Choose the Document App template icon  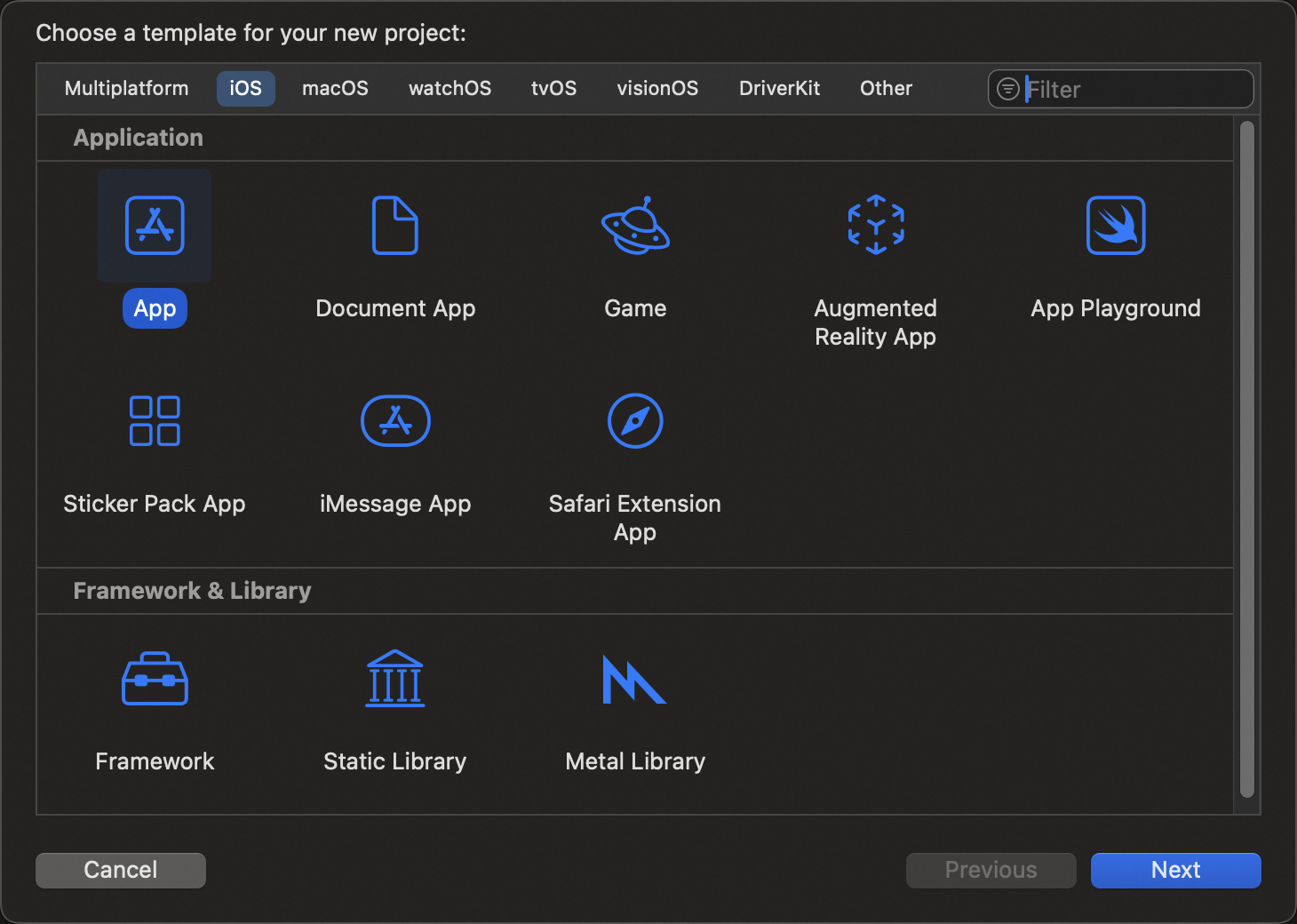395,226
